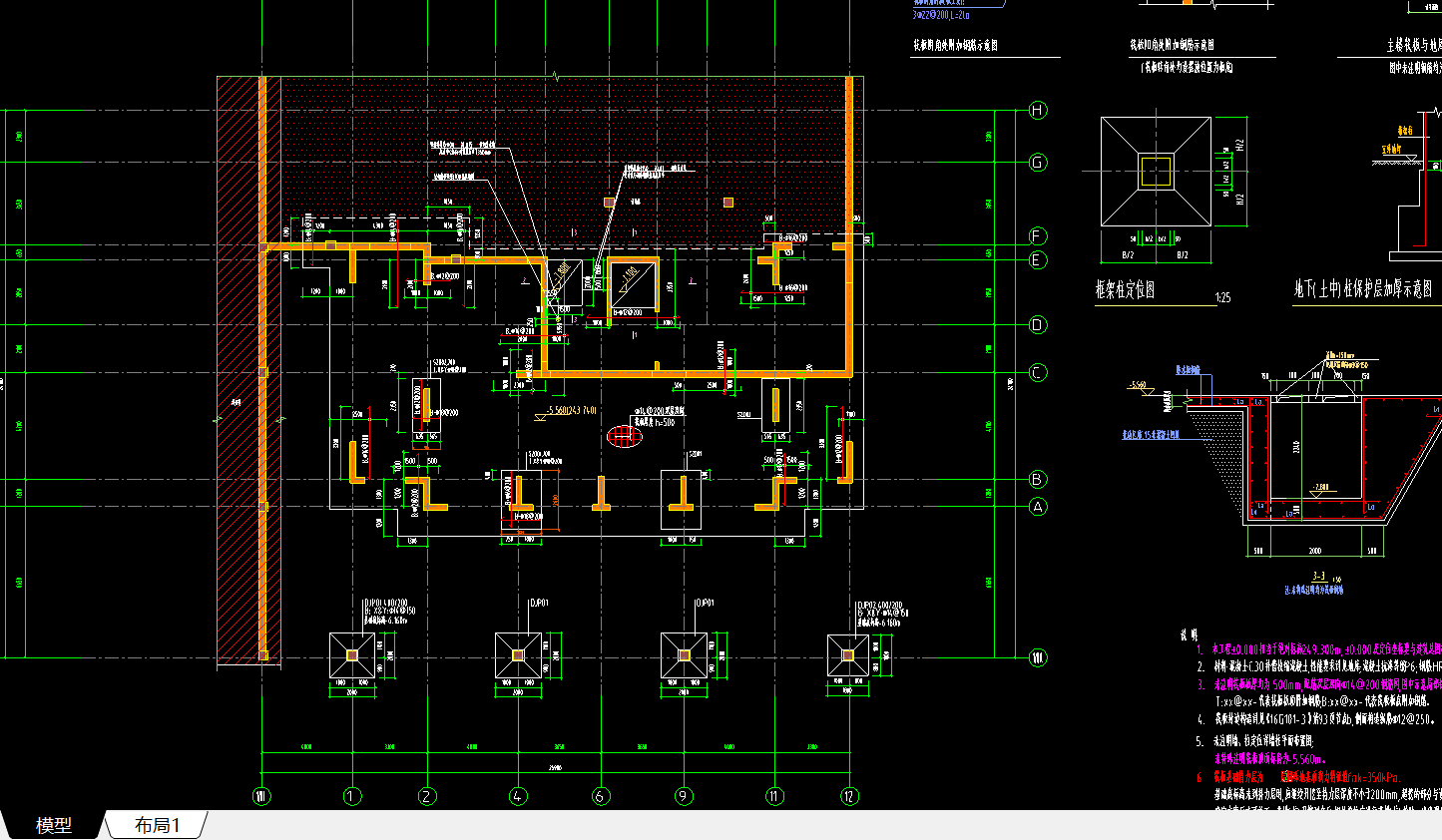Select the 2000 dimension under section 3-3
Screen dimensions: 1442x840
pos(1315,551)
